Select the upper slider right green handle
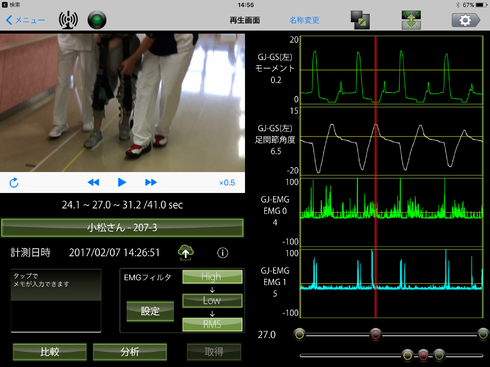 point(483,334)
